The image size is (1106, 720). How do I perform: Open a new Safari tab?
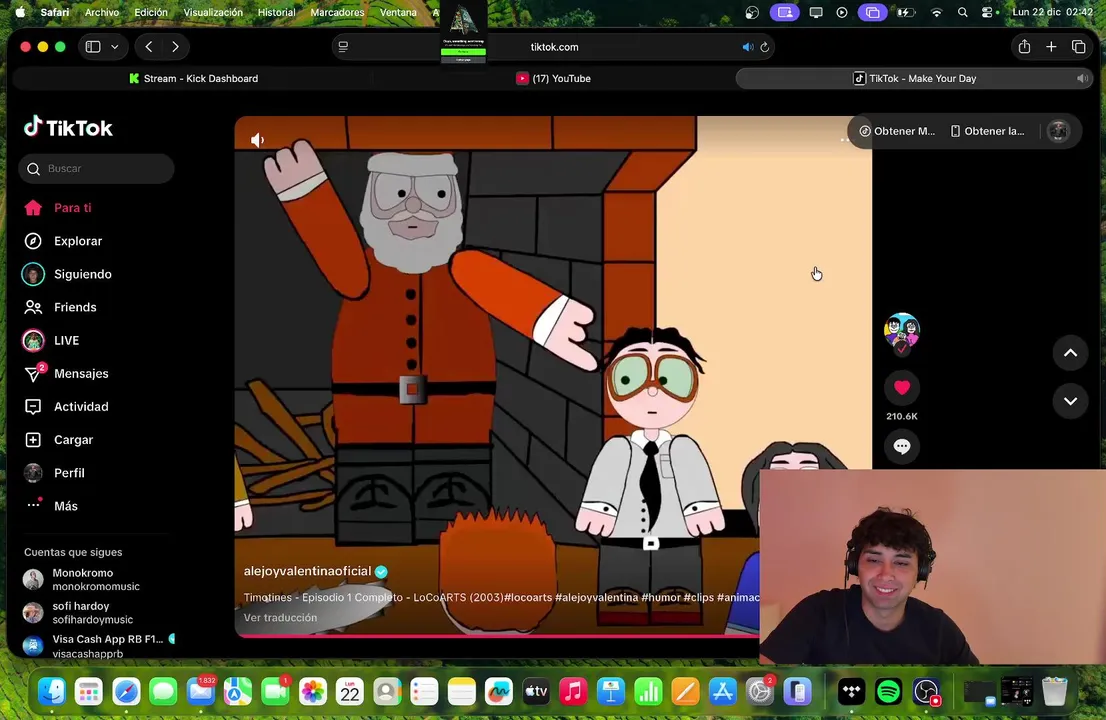click(x=1051, y=47)
